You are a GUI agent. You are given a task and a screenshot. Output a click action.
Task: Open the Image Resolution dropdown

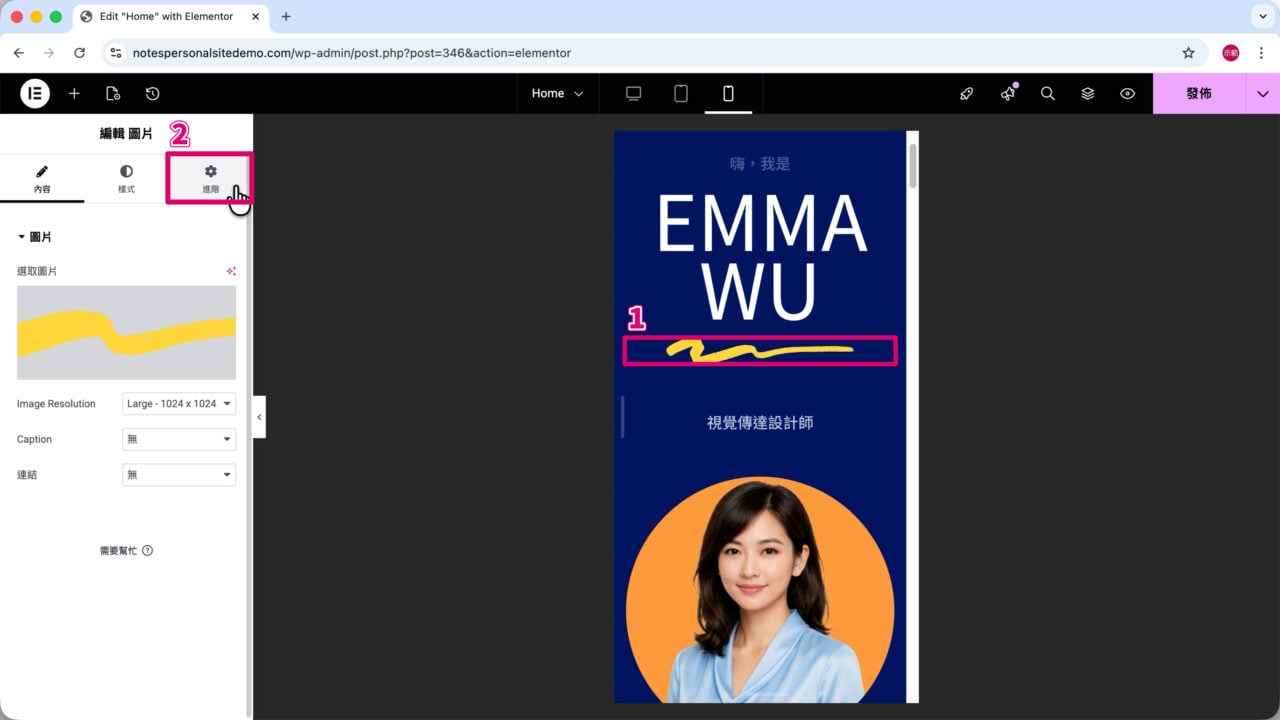pyautogui.click(x=179, y=404)
